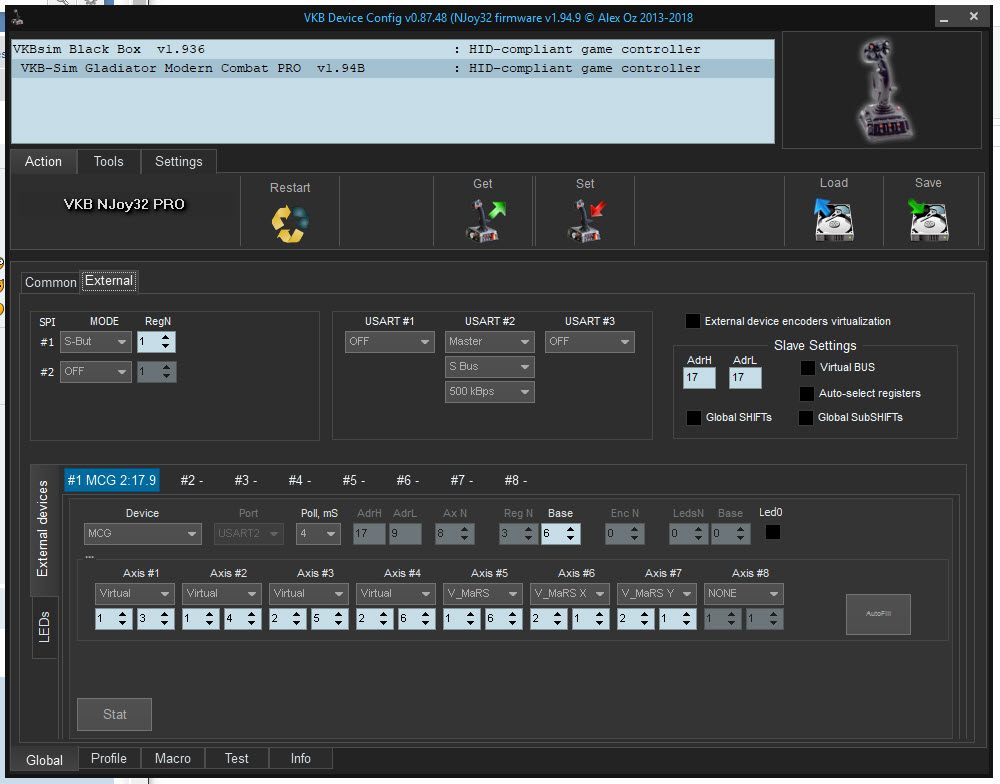Viewport: 1000px width, 784px height.
Task: Click the Get settings joystick icon
Action: pyautogui.click(x=486, y=219)
